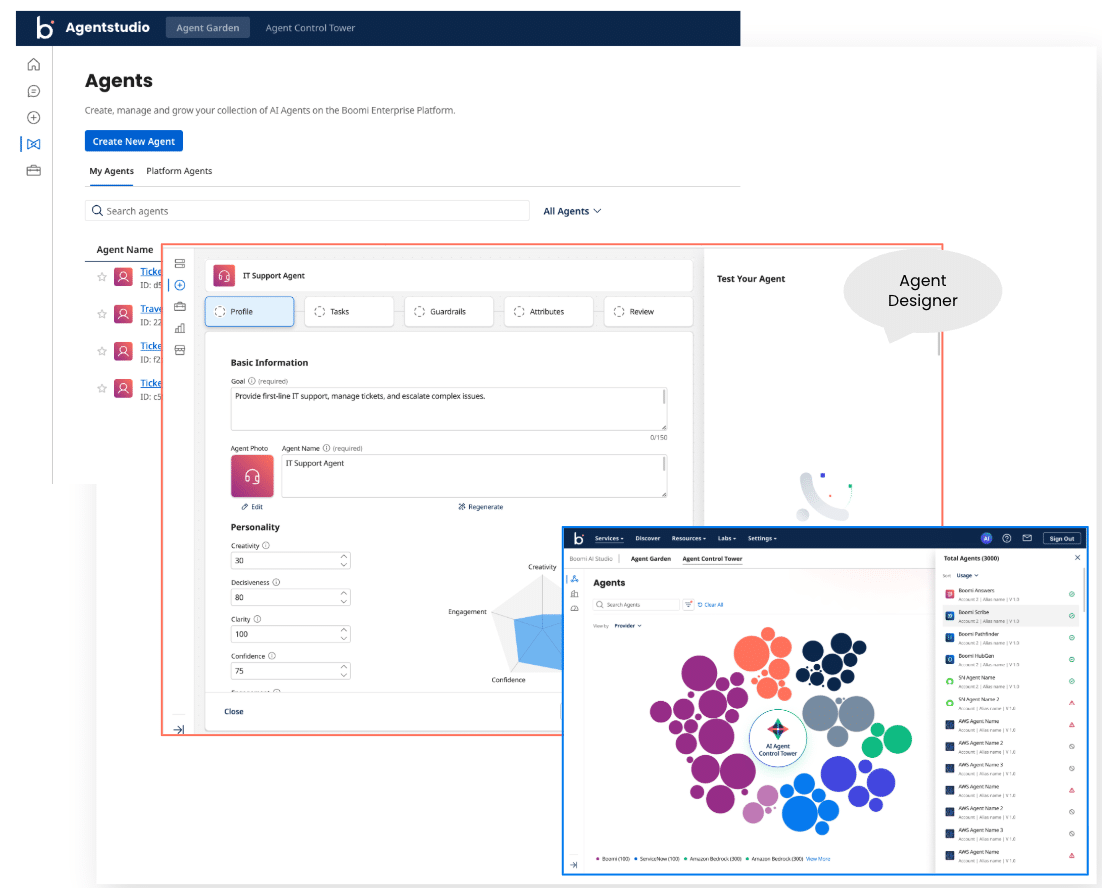Open help question mark icon in Control Tower header

click(1006, 538)
